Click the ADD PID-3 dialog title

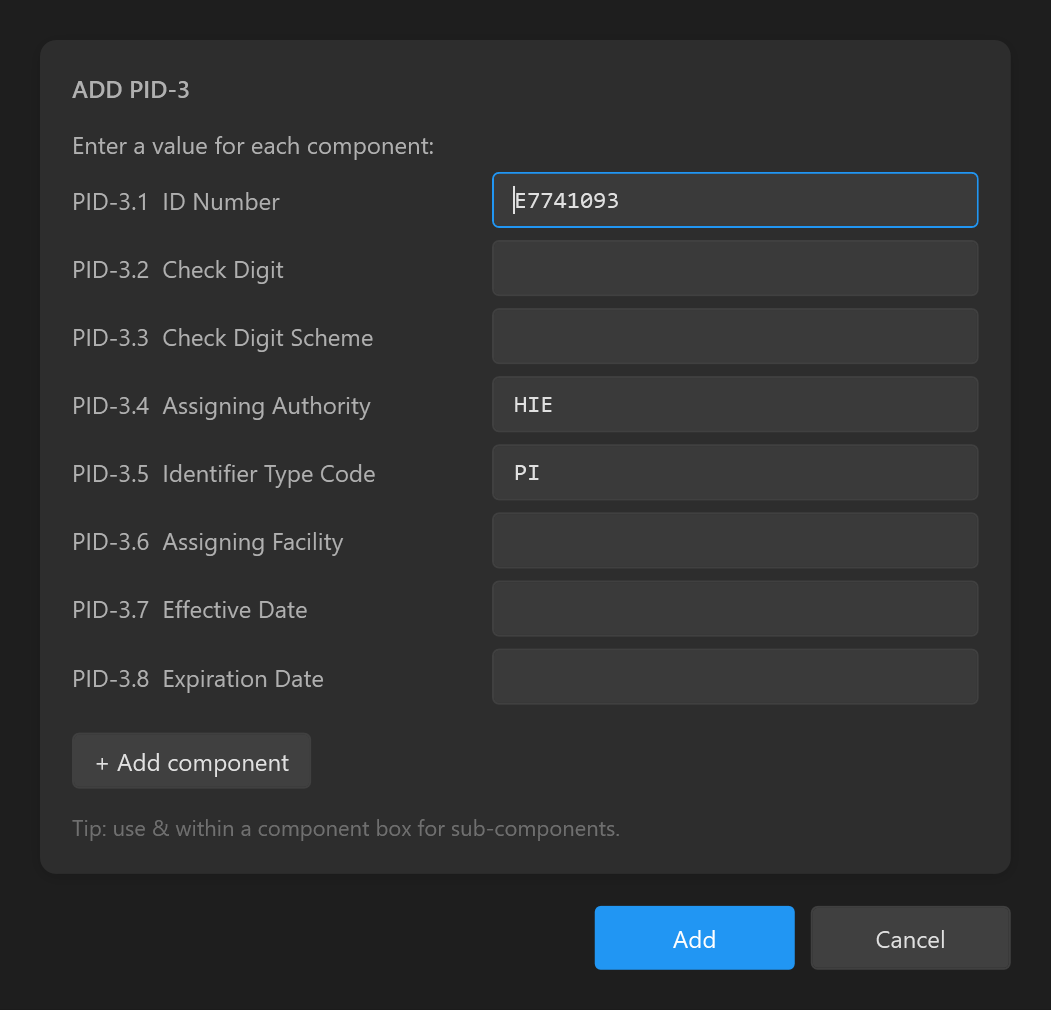tap(131, 90)
